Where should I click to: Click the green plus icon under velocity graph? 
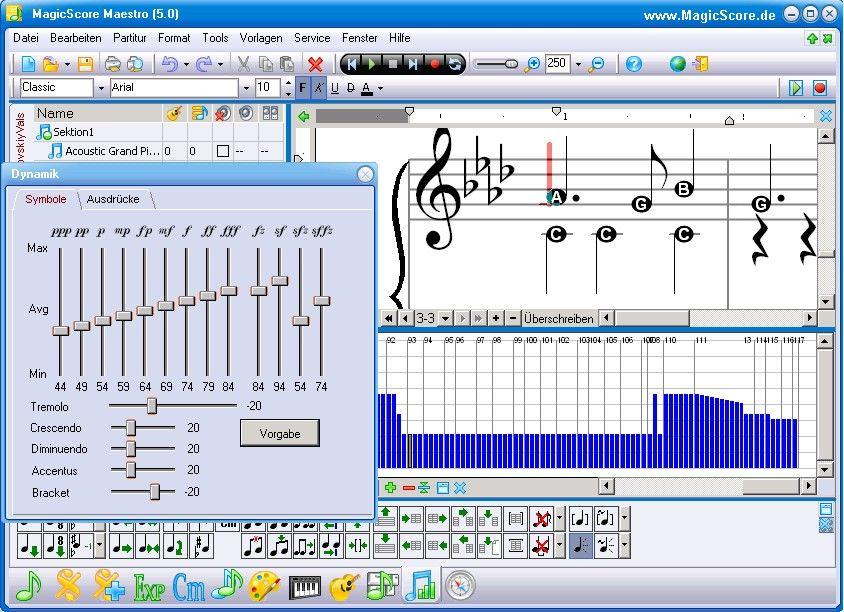pos(390,488)
